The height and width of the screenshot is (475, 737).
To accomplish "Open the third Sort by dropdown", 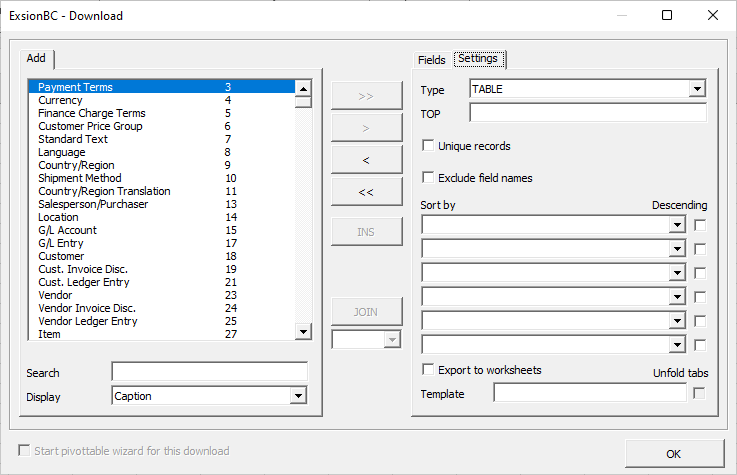I will point(677,273).
